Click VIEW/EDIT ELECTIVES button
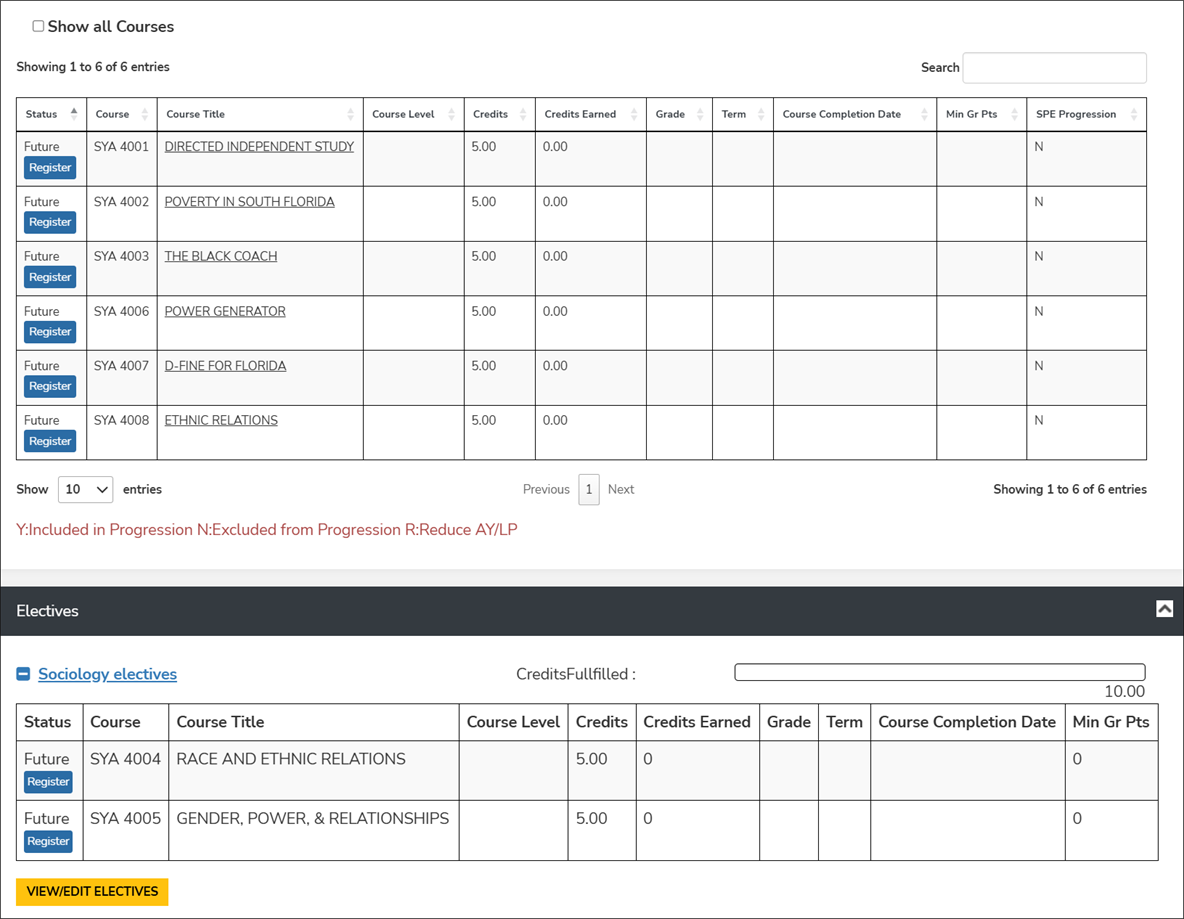 (x=92, y=891)
